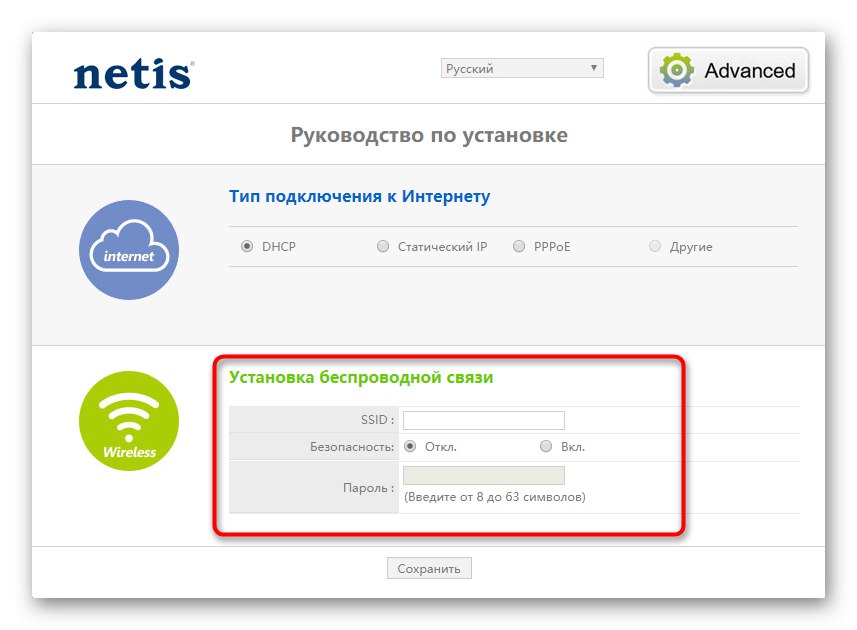Click the heading Руководство по установке
This screenshot has width=857, height=630.
tap(428, 134)
